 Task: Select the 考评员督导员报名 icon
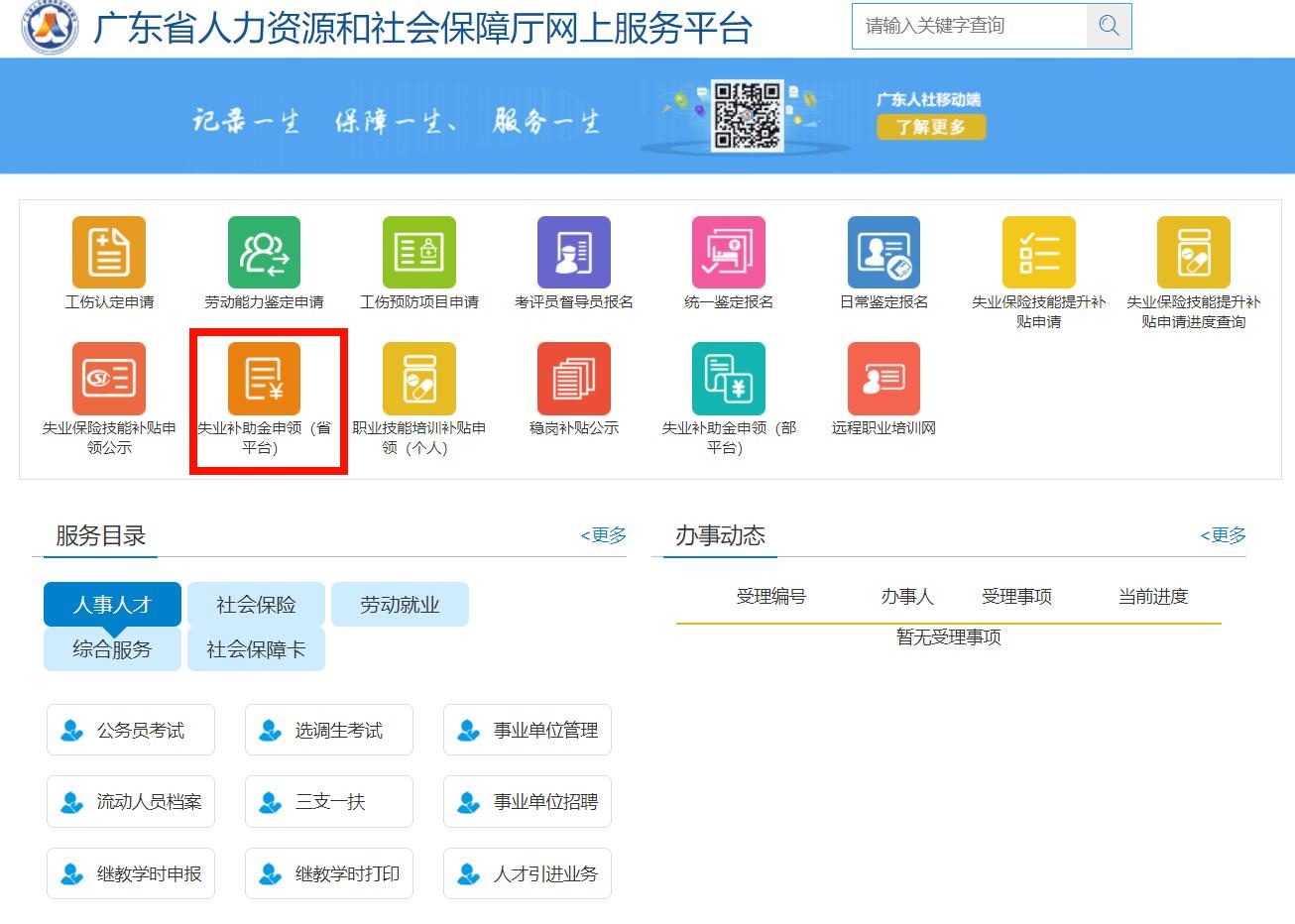[573, 253]
